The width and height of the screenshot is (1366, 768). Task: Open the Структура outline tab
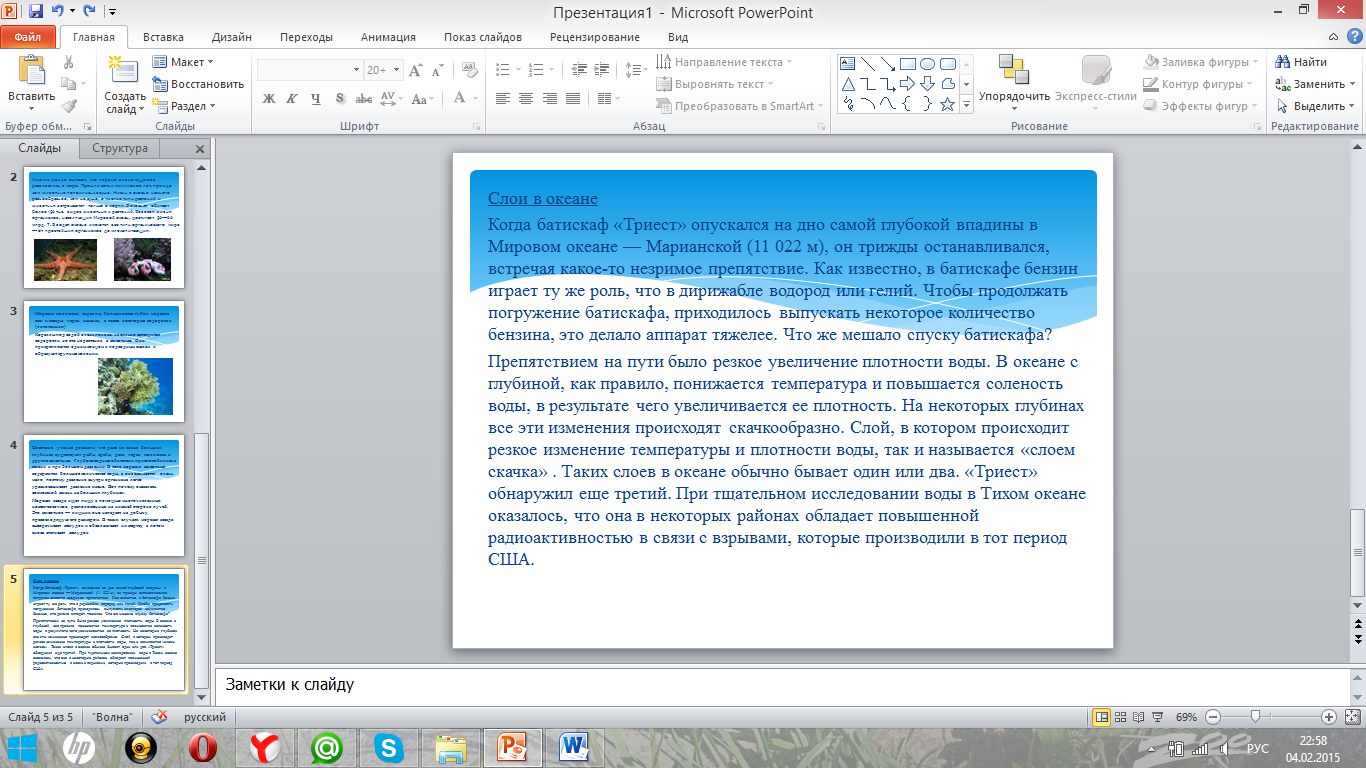pos(120,148)
